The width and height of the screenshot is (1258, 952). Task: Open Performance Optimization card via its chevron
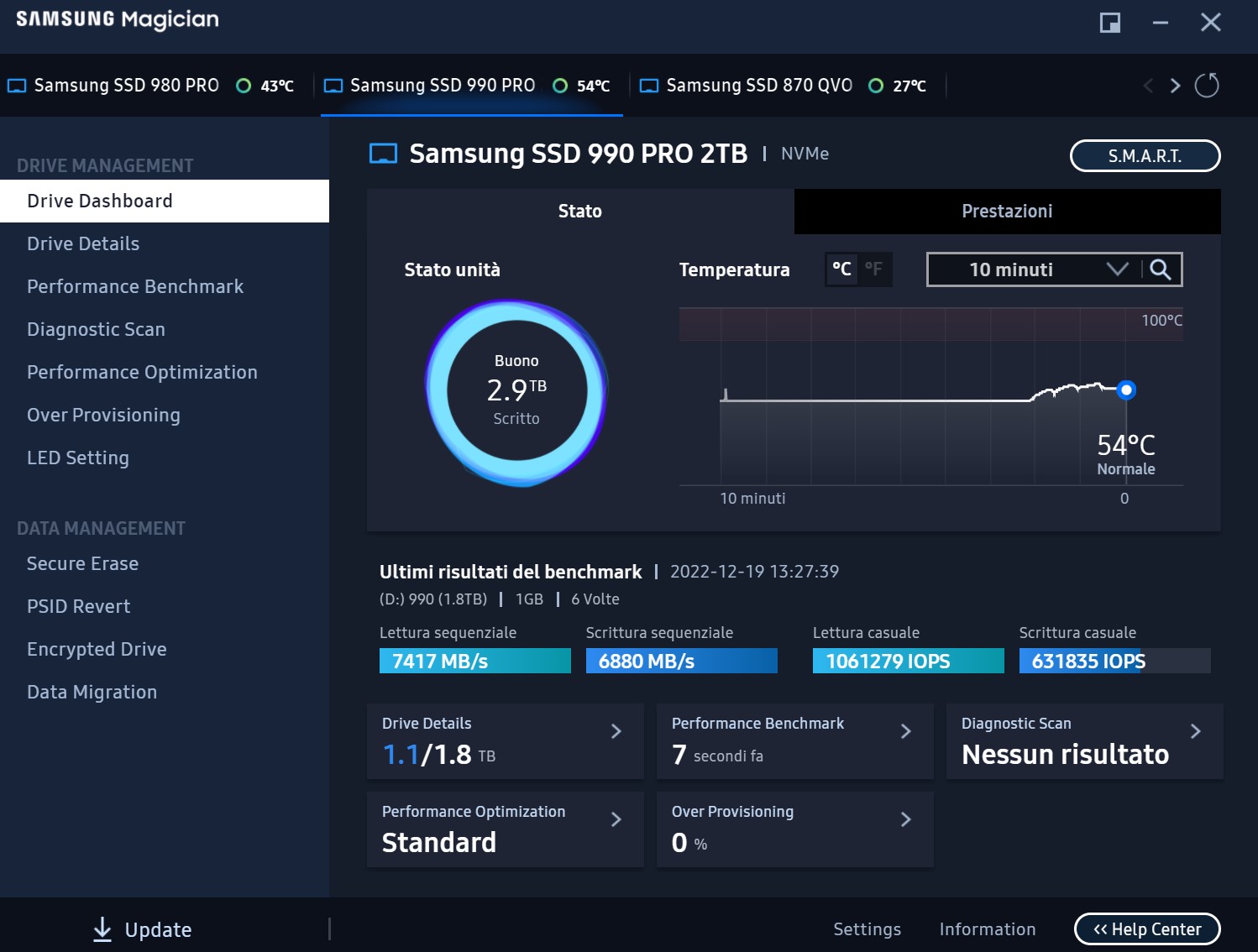(616, 819)
